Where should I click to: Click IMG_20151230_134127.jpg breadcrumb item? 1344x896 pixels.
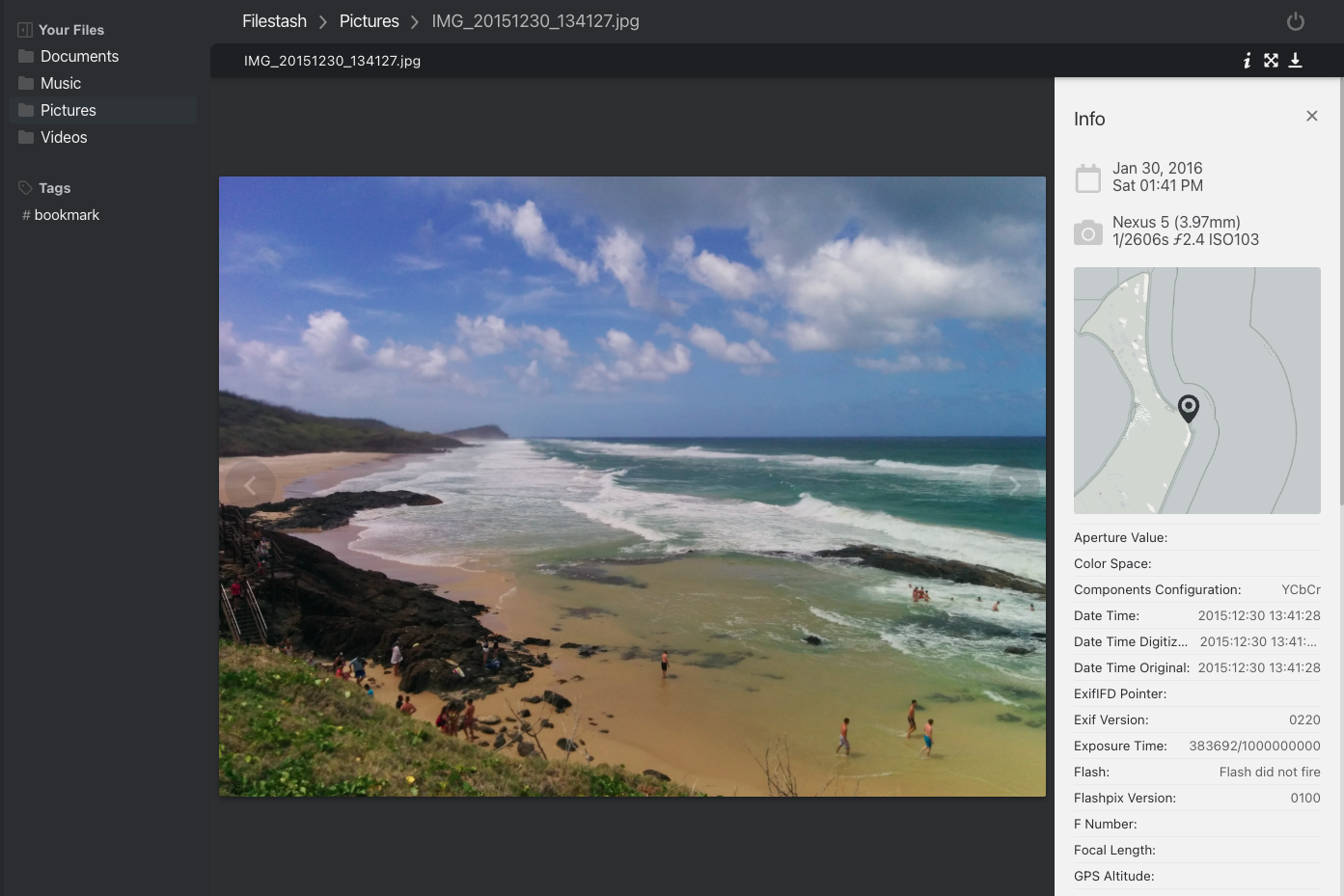pyautogui.click(x=535, y=21)
